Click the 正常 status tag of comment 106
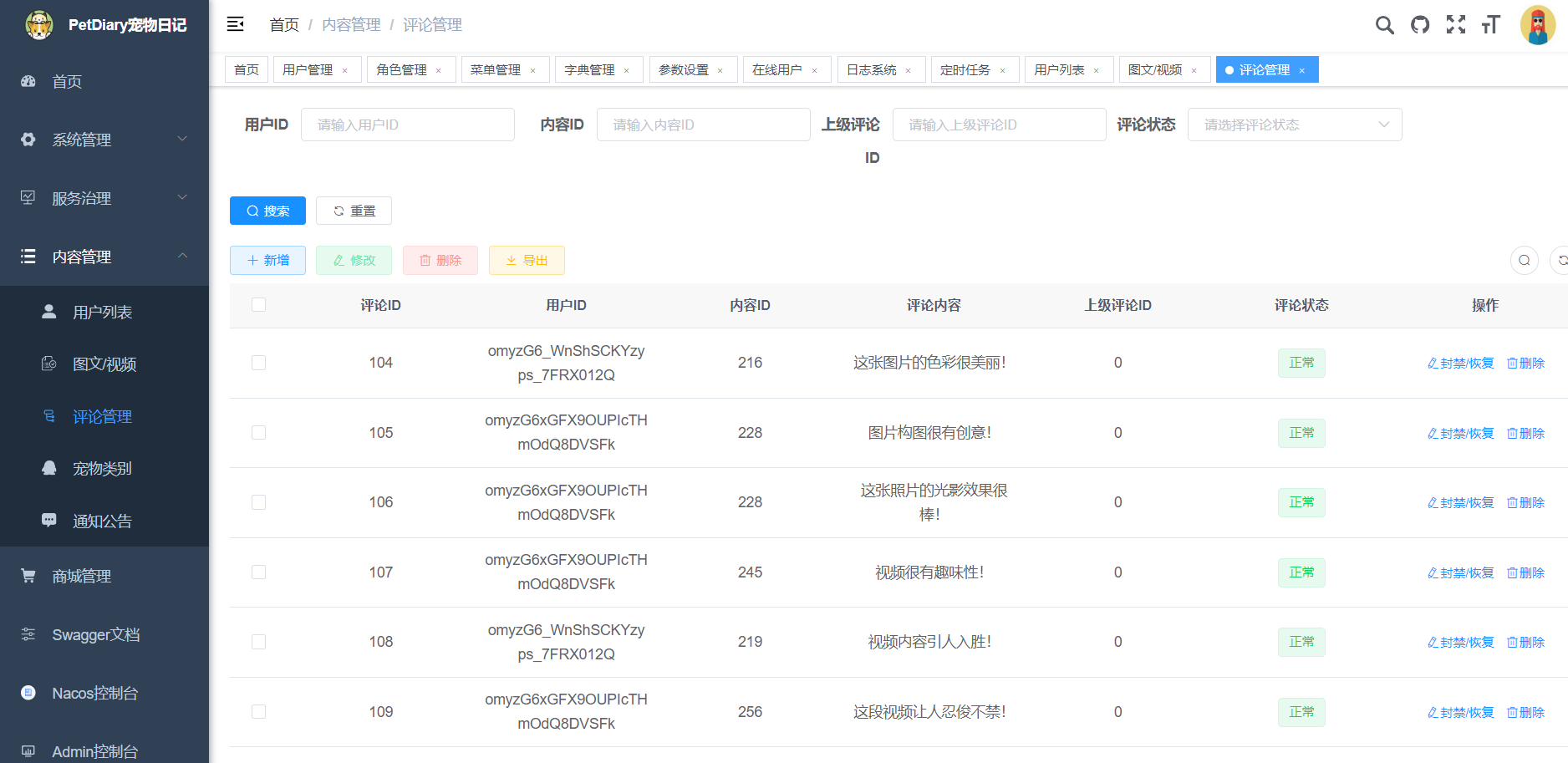The image size is (1568, 763). [1301, 502]
